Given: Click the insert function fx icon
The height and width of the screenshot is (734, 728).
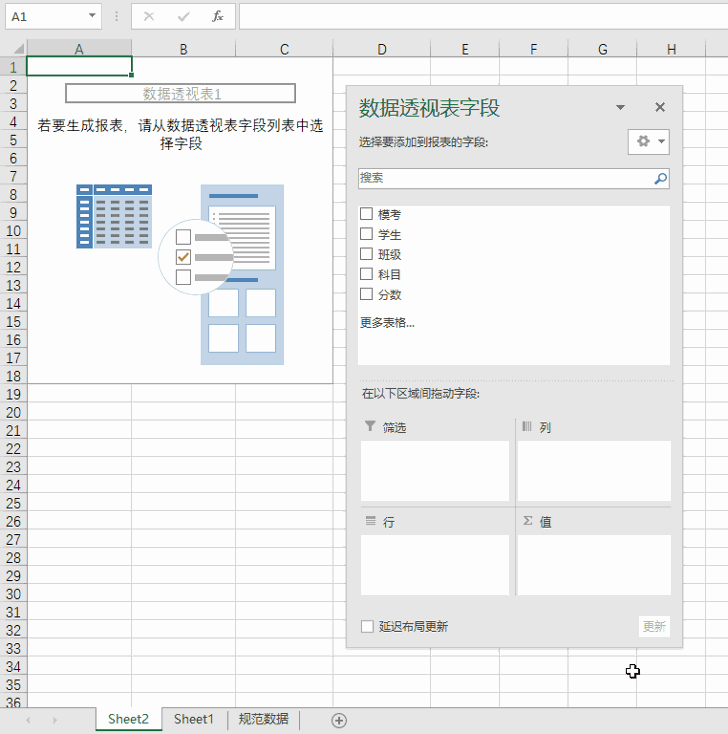Looking at the screenshot, I should click(217, 17).
